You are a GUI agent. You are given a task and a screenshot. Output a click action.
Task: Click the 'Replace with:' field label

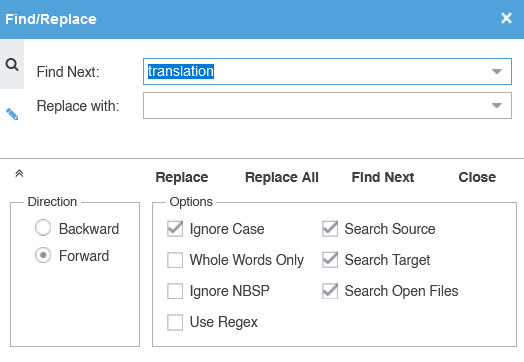(x=78, y=106)
